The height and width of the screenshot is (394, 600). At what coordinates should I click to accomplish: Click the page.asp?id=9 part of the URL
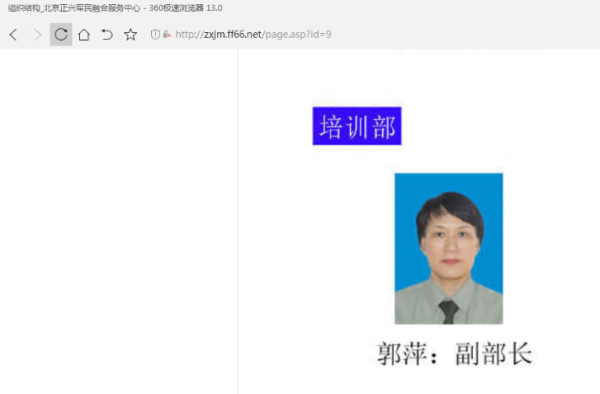click(298, 34)
